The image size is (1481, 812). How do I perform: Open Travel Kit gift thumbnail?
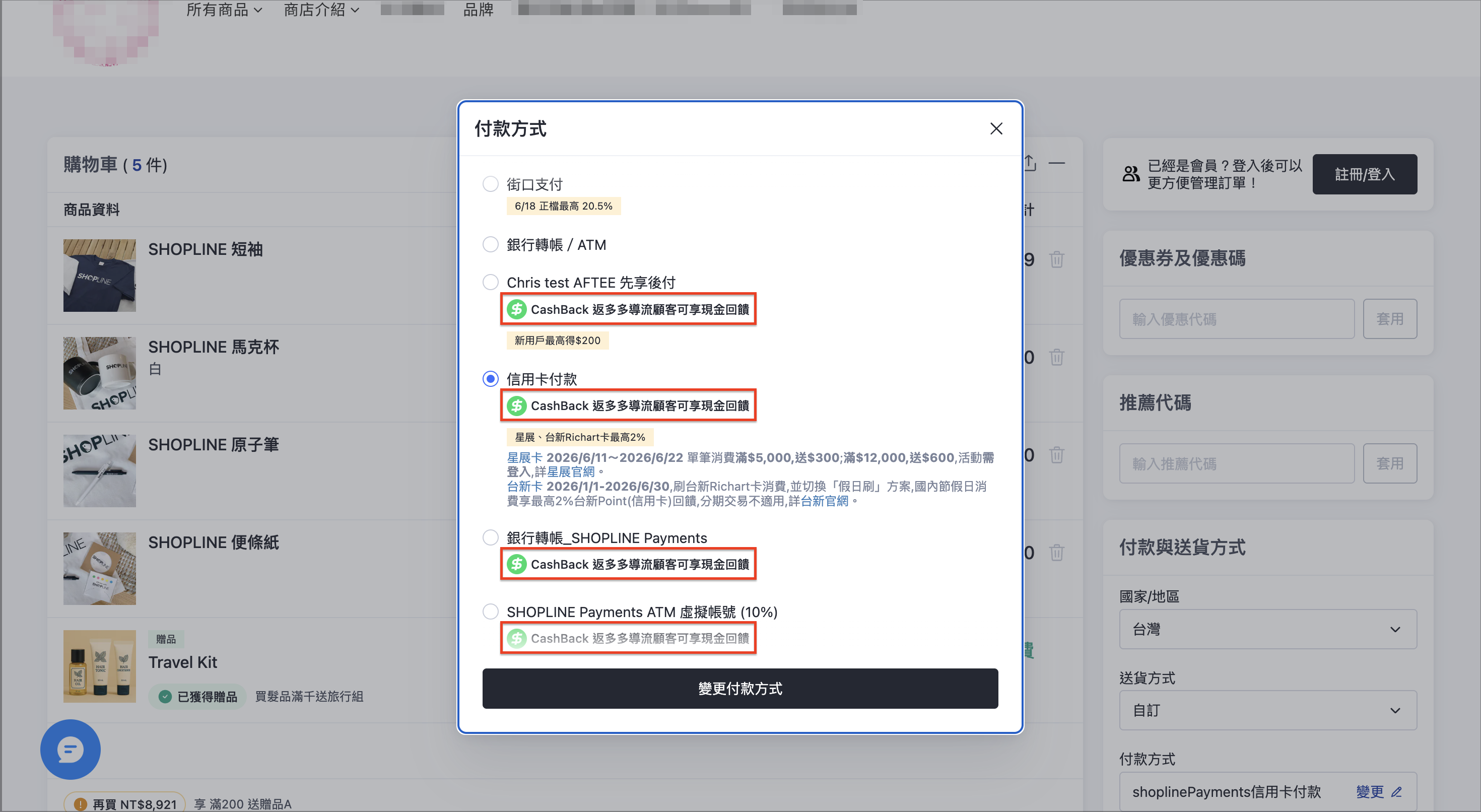click(x=99, y=666)
